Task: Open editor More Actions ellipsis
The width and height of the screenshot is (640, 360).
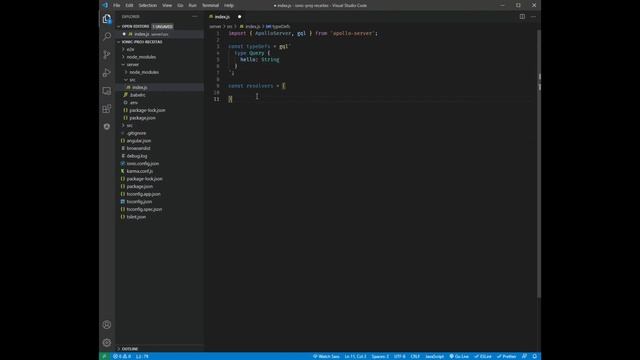Action: (x=533, y=17)
